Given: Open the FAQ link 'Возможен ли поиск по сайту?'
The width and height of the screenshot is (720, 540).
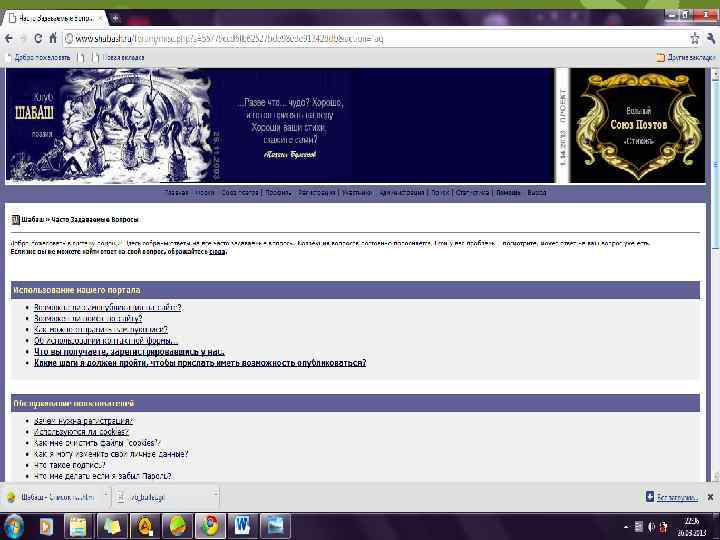Looking at the screenshot, I should coord(88,318).
